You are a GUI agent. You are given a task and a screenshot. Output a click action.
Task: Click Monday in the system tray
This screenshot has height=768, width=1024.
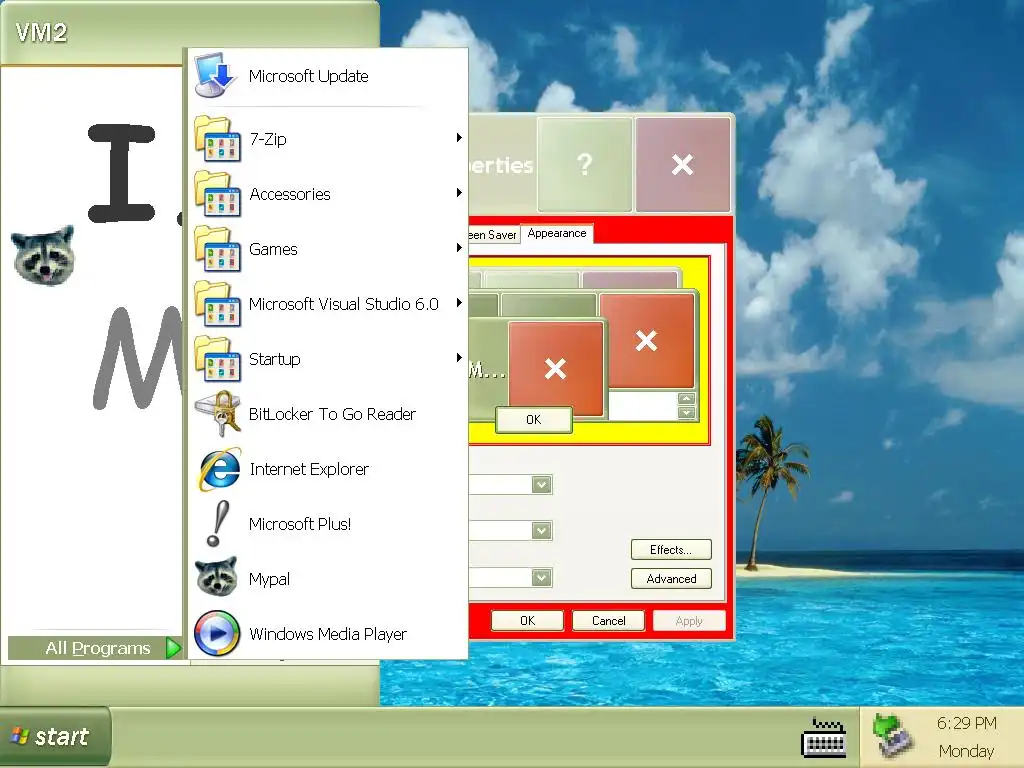coord(967,751)
